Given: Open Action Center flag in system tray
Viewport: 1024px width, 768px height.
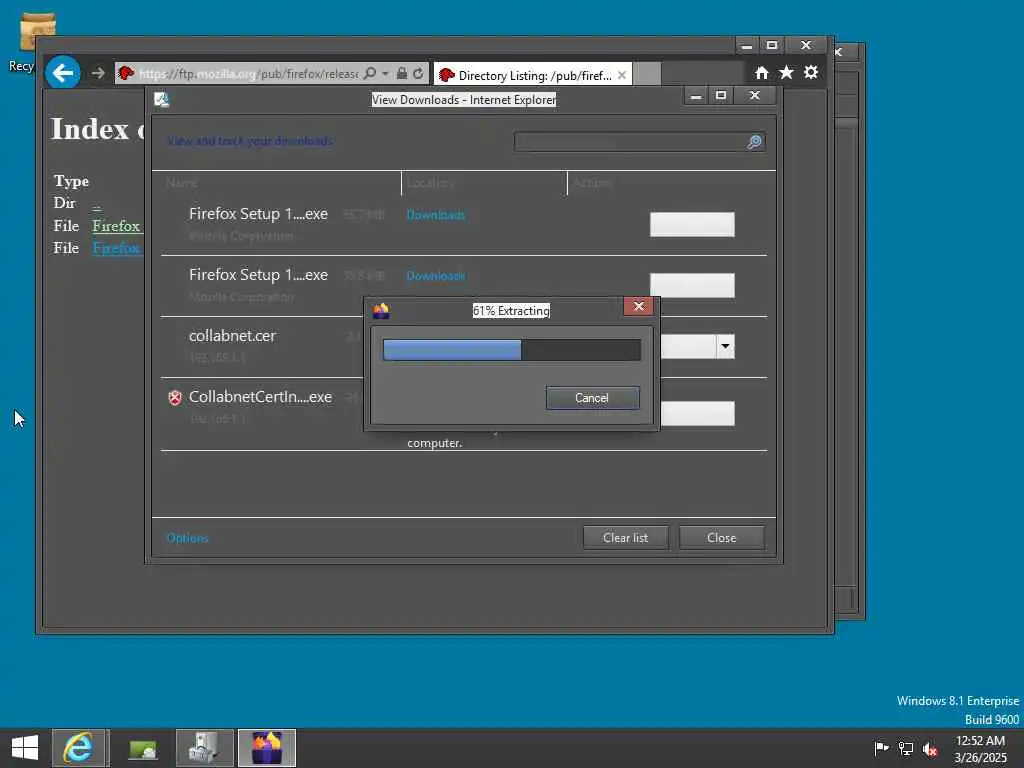Looking at the screenshot, I should pyautogui.click(x=881, y=748).
